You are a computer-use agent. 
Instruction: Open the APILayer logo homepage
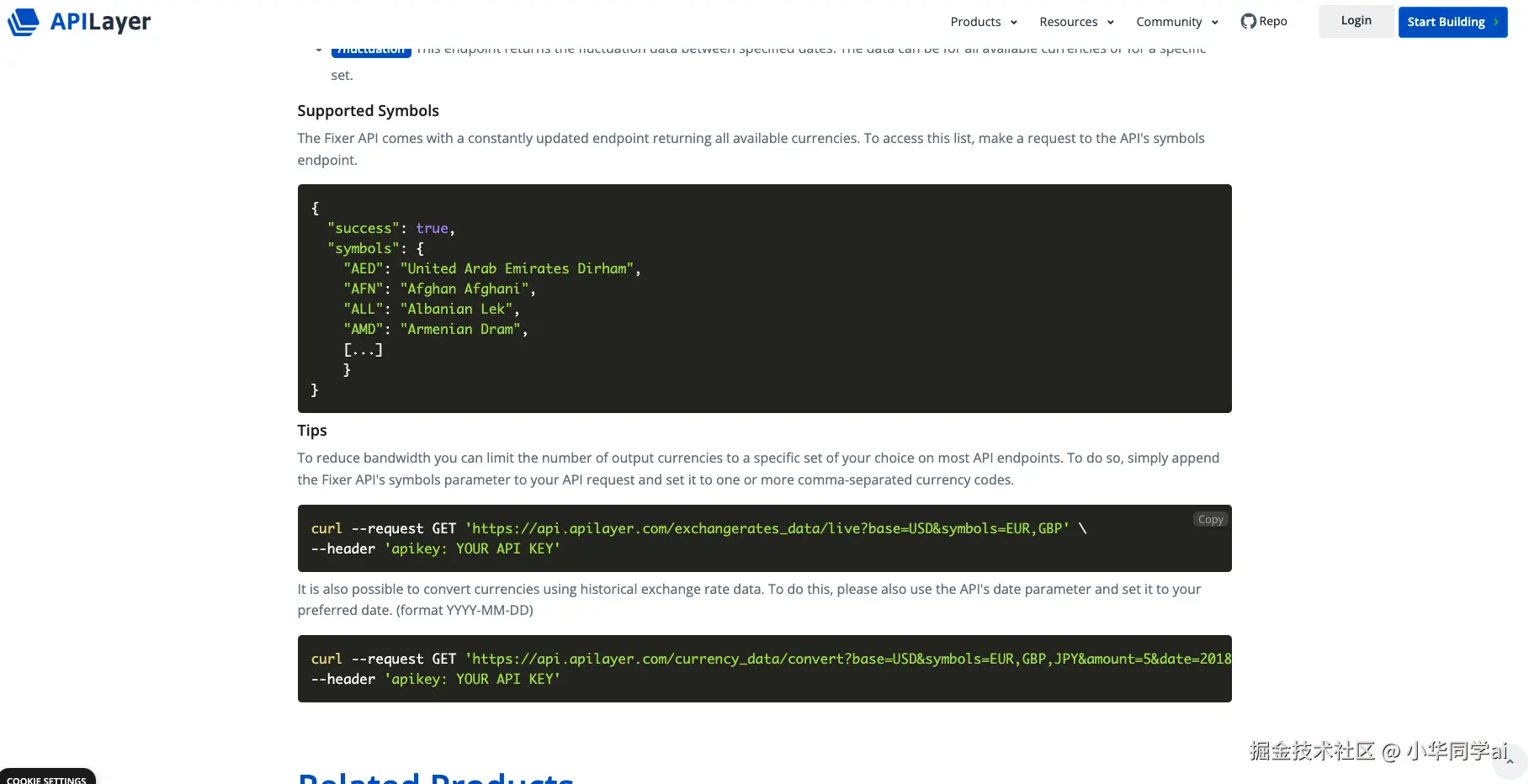point(79,22)
